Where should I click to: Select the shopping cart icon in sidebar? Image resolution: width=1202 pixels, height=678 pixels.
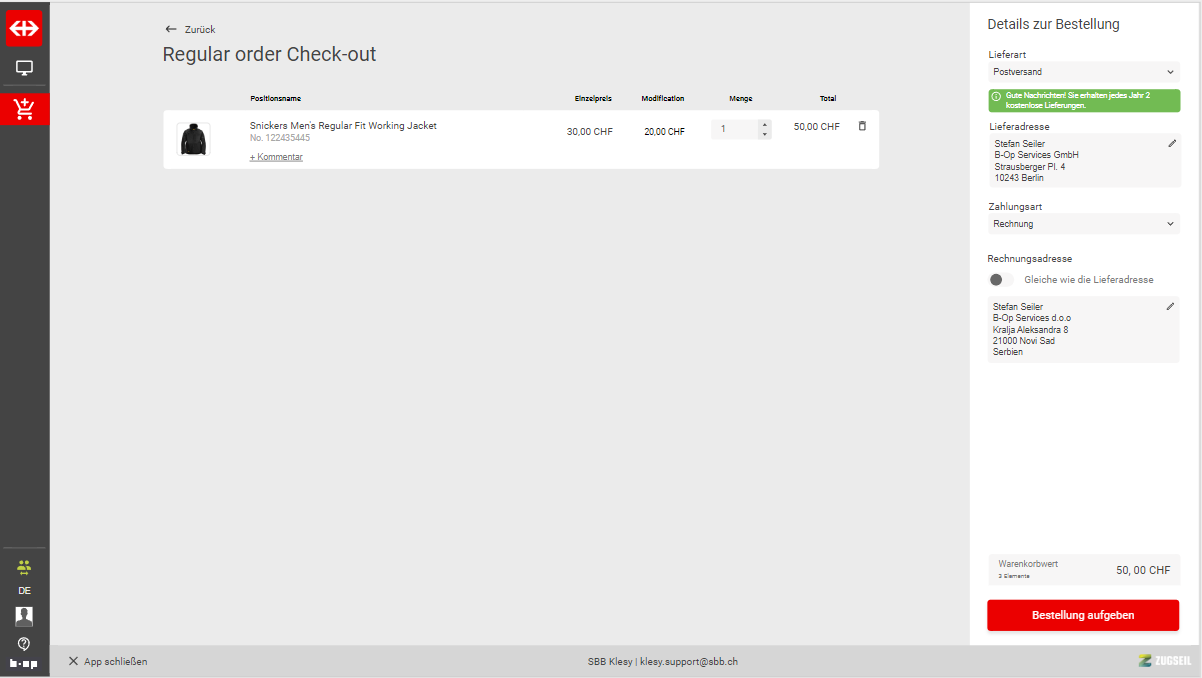24,109
